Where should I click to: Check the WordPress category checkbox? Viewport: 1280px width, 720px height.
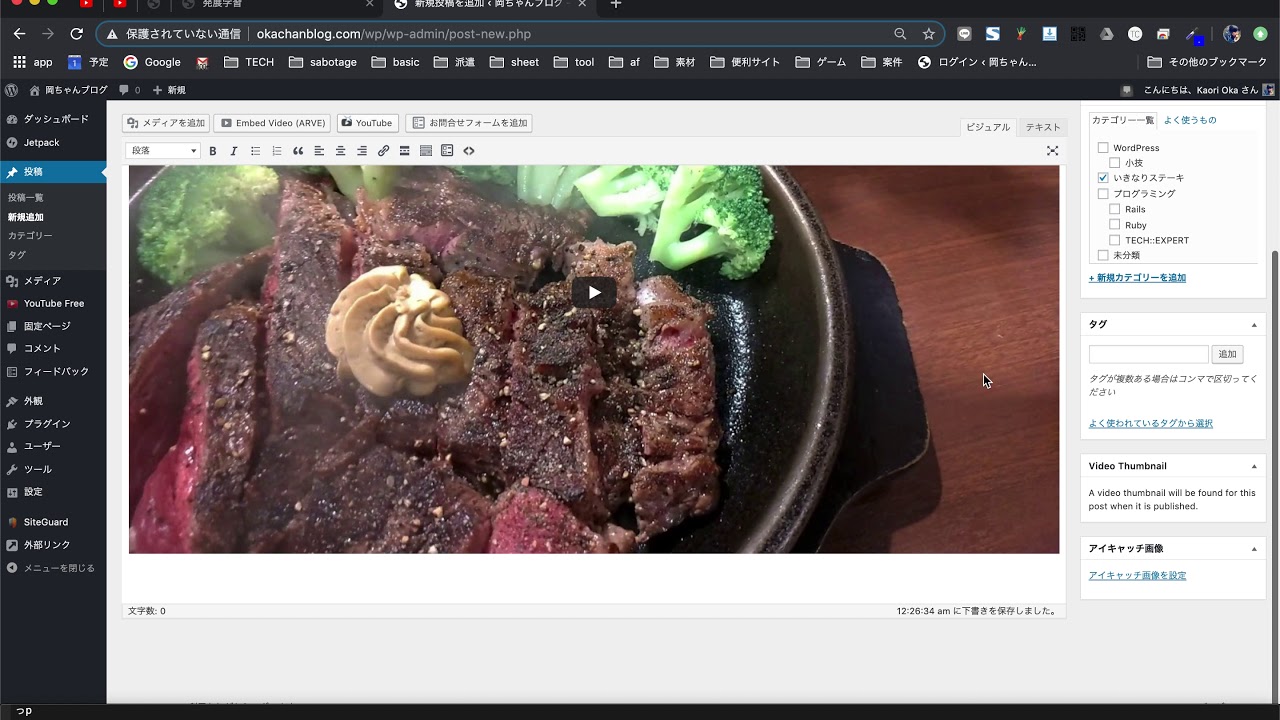pyautogui.click(x=1103, y=148)
